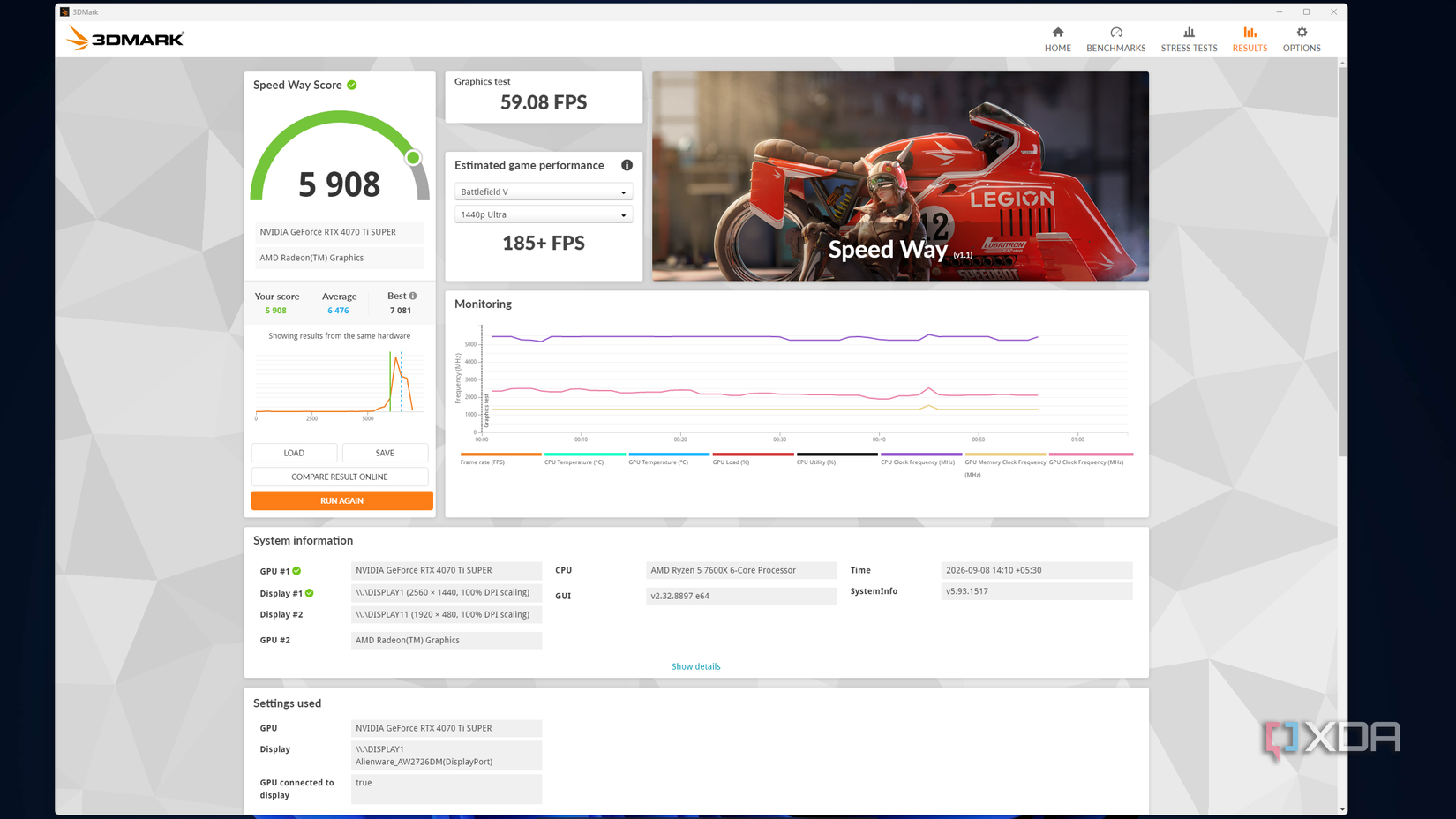Image resolution: width=1456 pixels, height=819 pixels.
Task: Click the LOAD button
Action: coord(294,453)
